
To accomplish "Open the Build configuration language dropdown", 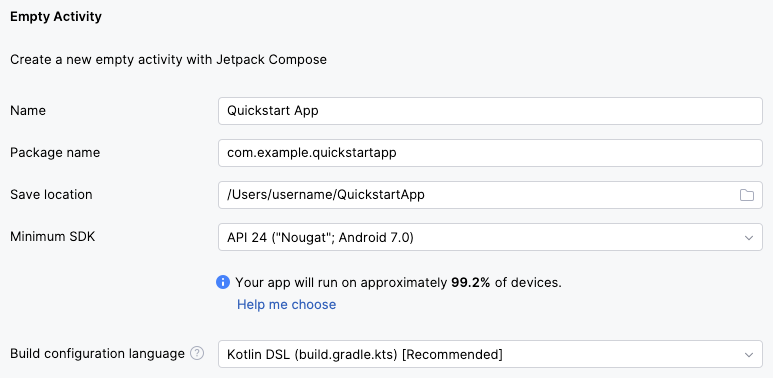I will pyautogui.click(x=491, y=354).
